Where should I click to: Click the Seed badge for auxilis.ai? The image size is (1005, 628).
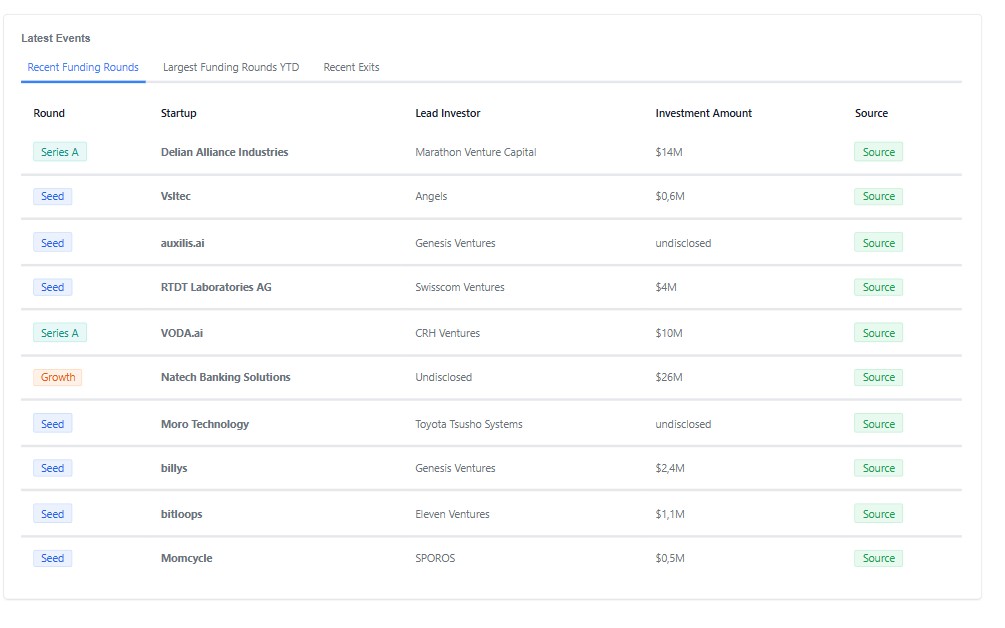coord(53,243)
